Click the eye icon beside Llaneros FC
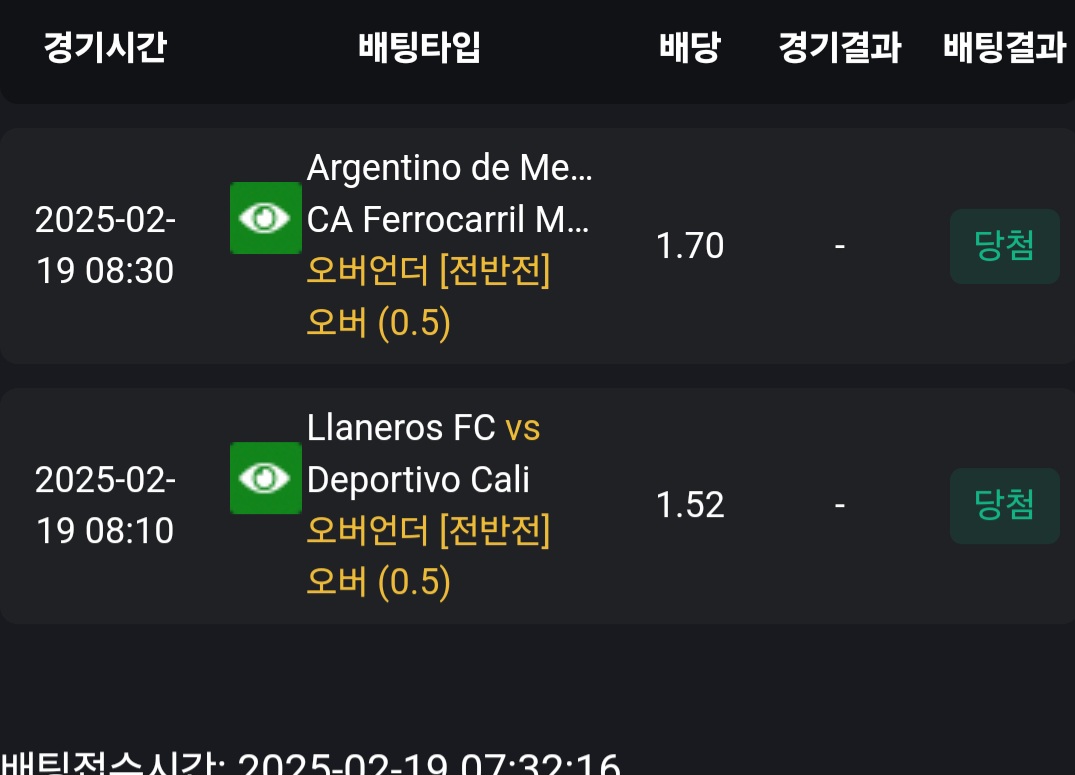Image resolution: width=1075 pixels, height=775 pixels. [x=265, y=478]
